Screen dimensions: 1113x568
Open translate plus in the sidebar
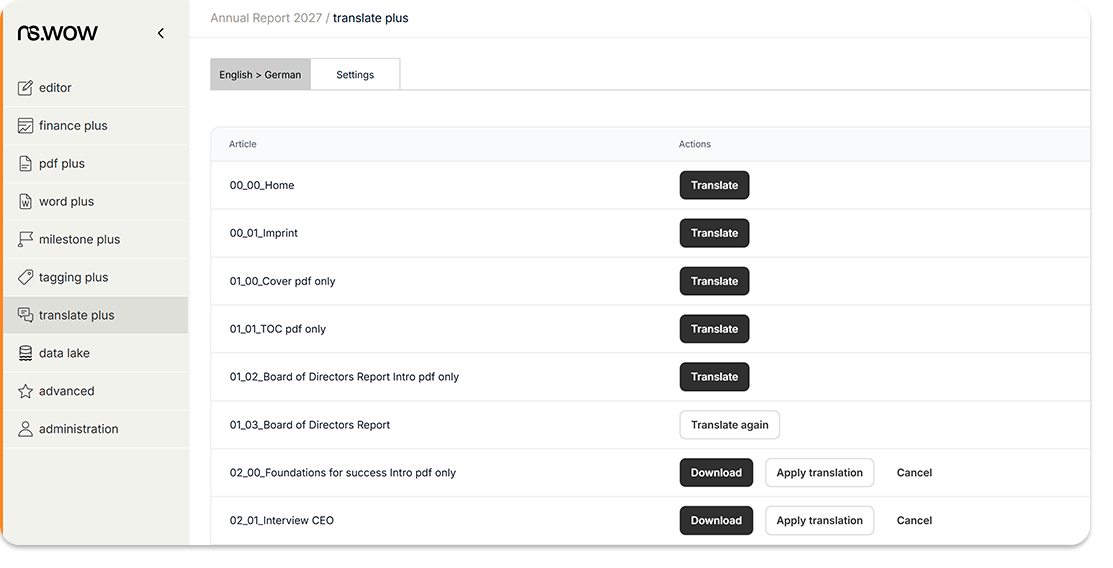click(x=76, y=316)
